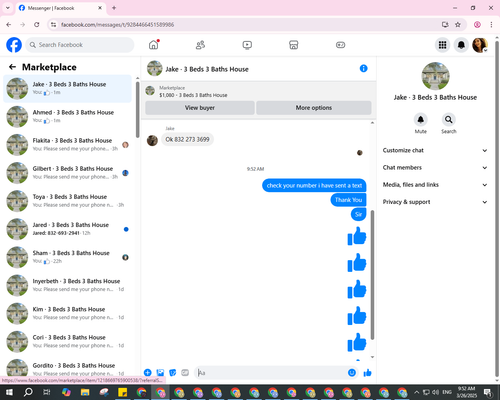Open Jared - 3 Beds 3 Baths House chat
The image size is (500, 400).
(68, 229)
